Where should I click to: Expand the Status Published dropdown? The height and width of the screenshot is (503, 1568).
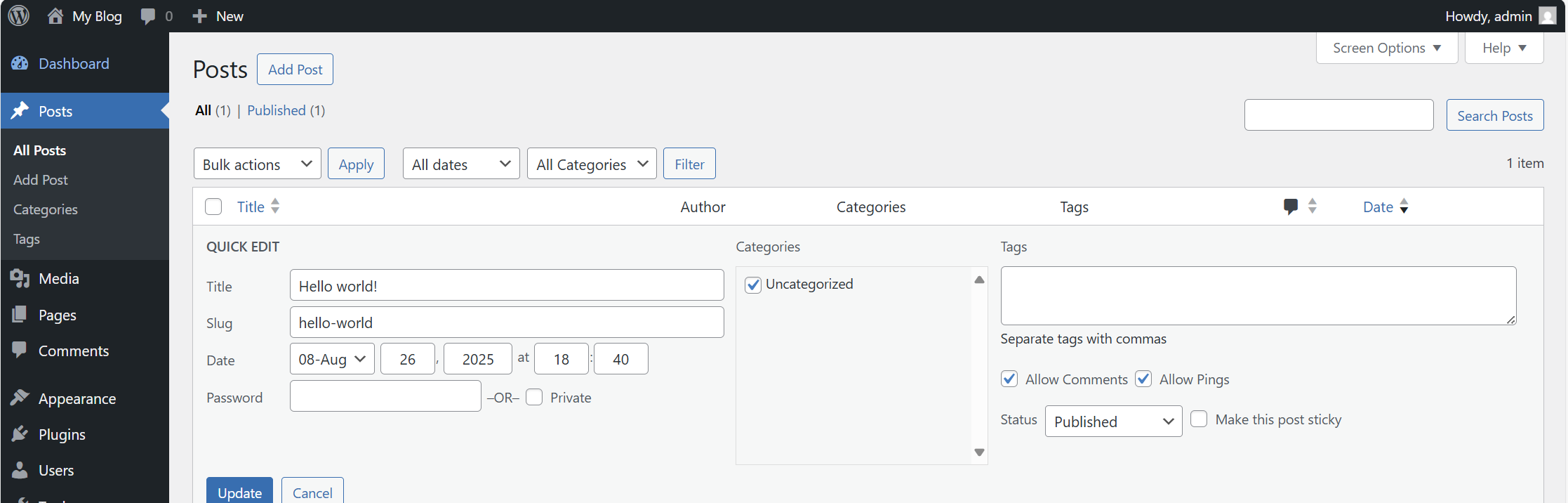(x=1113, y=422)
